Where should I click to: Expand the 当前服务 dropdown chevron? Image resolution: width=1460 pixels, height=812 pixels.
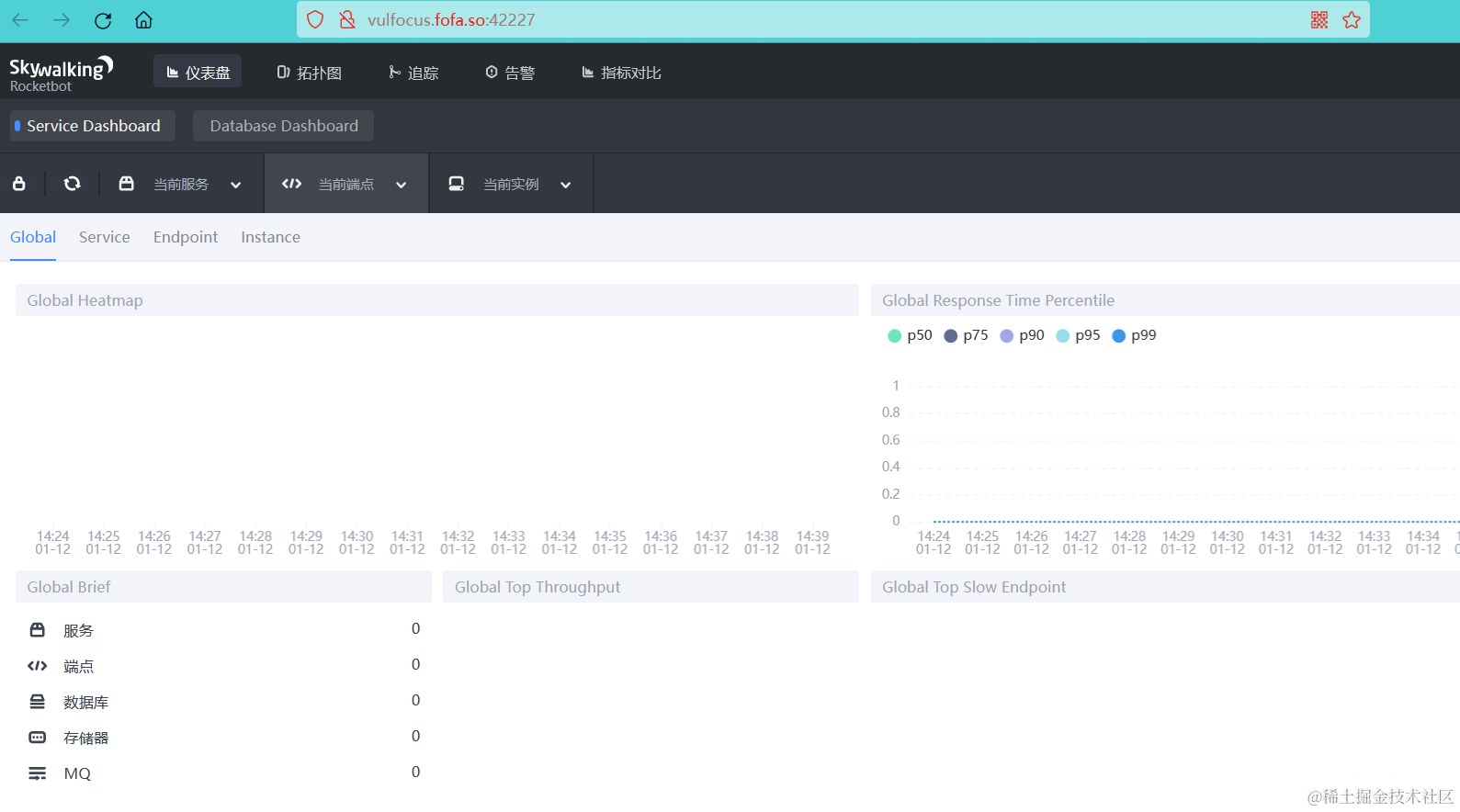tap(236, 185)
